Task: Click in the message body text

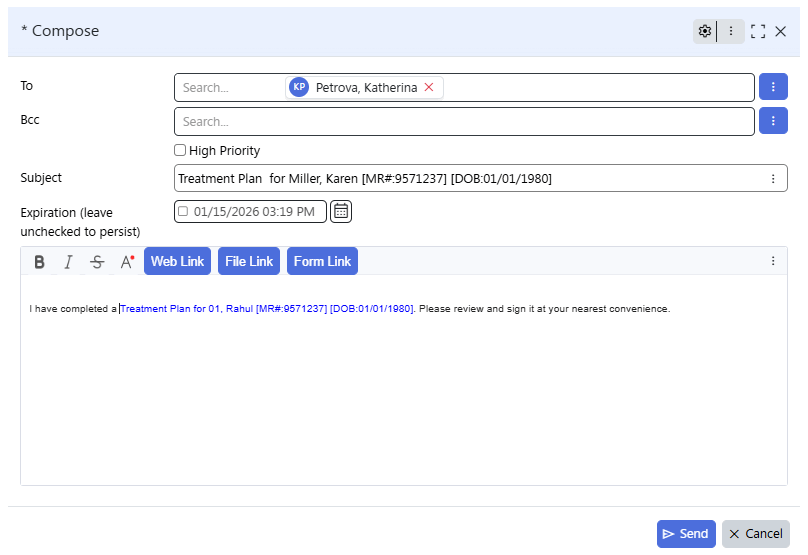Action: (x=404, y=380)
